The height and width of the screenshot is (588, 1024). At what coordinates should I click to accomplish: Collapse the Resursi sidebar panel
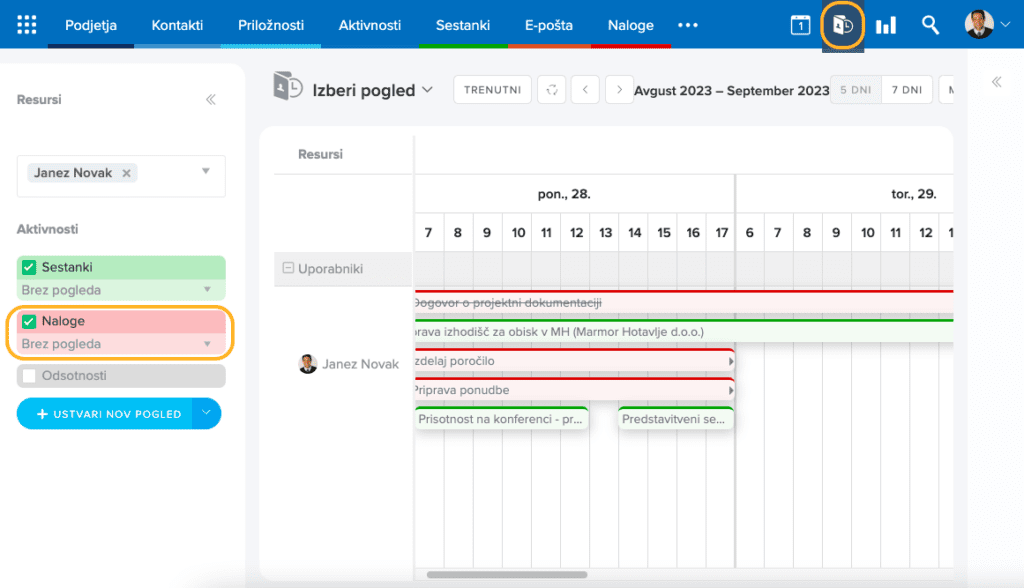click(211, 100)
